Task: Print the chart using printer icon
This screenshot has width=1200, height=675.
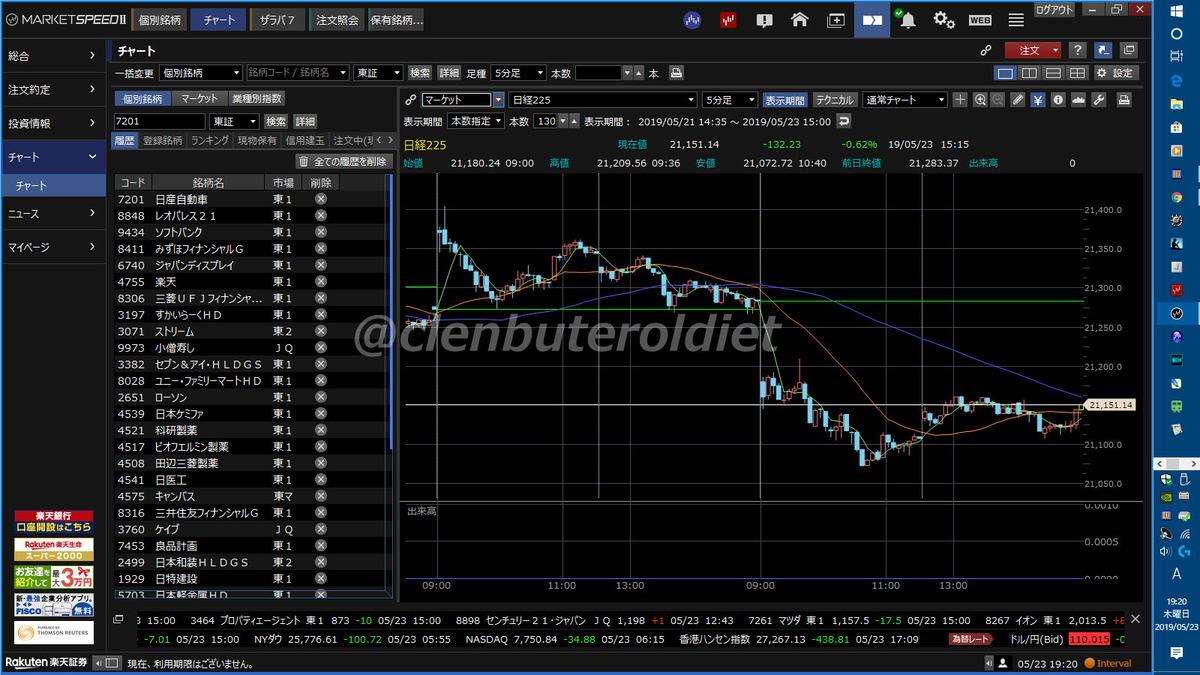Action: [1124, 100]
